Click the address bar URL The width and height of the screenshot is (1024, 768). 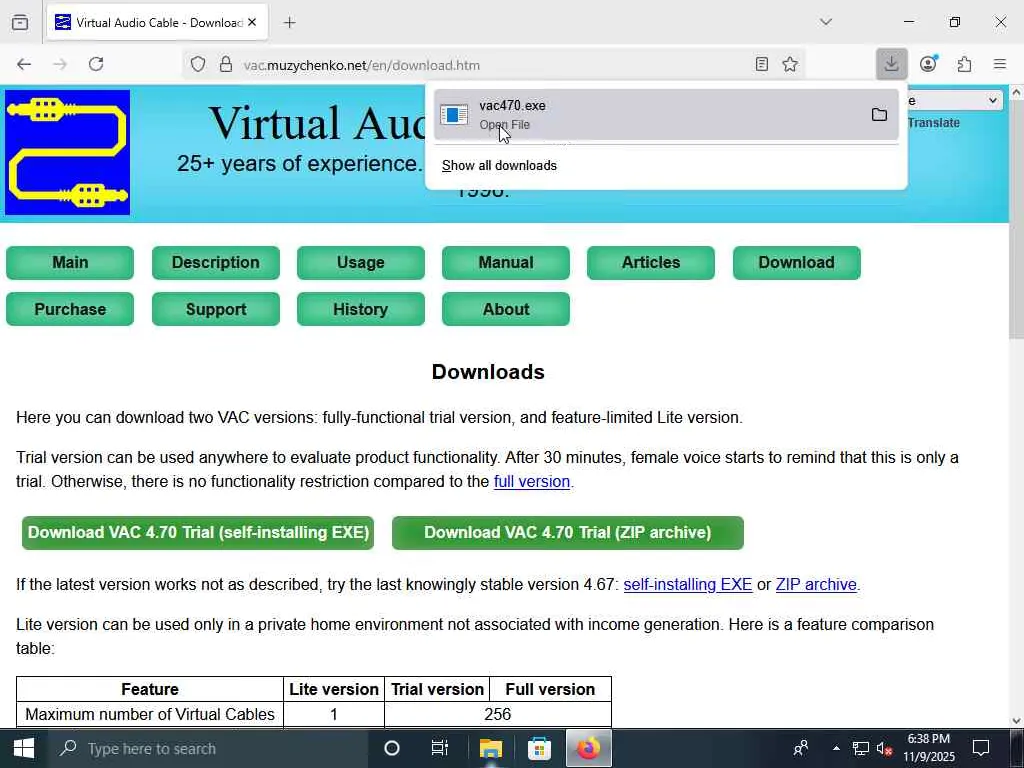pos(362,65)
